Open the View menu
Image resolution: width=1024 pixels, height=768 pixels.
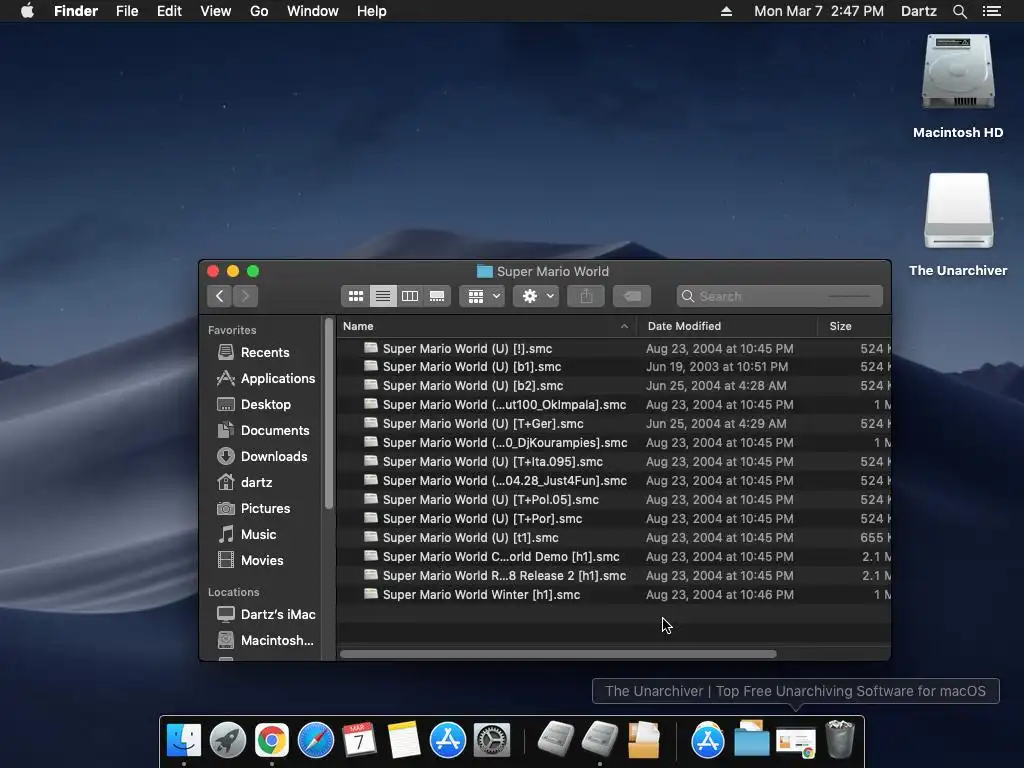point(216,11)
